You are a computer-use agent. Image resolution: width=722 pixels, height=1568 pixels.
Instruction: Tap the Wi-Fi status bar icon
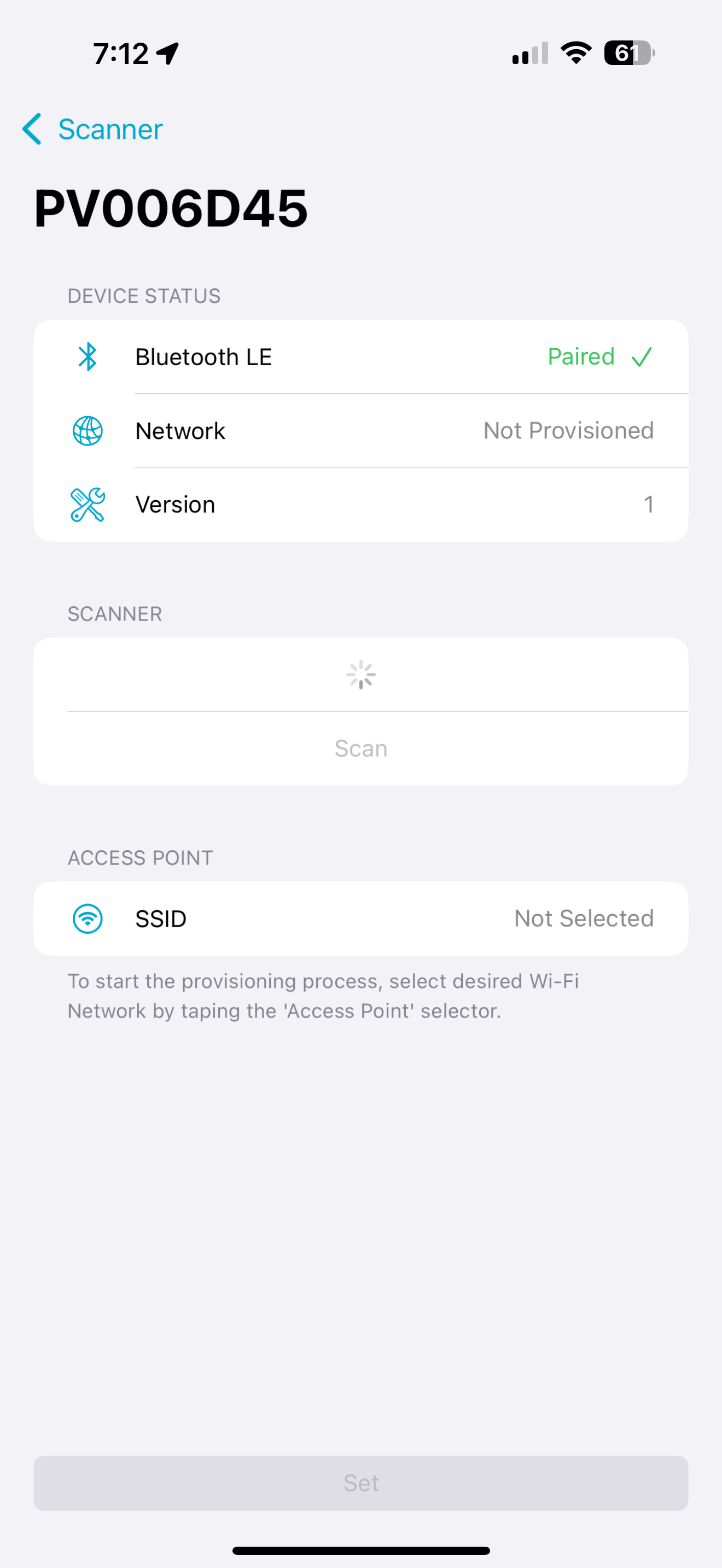click(x=576, y=53)
